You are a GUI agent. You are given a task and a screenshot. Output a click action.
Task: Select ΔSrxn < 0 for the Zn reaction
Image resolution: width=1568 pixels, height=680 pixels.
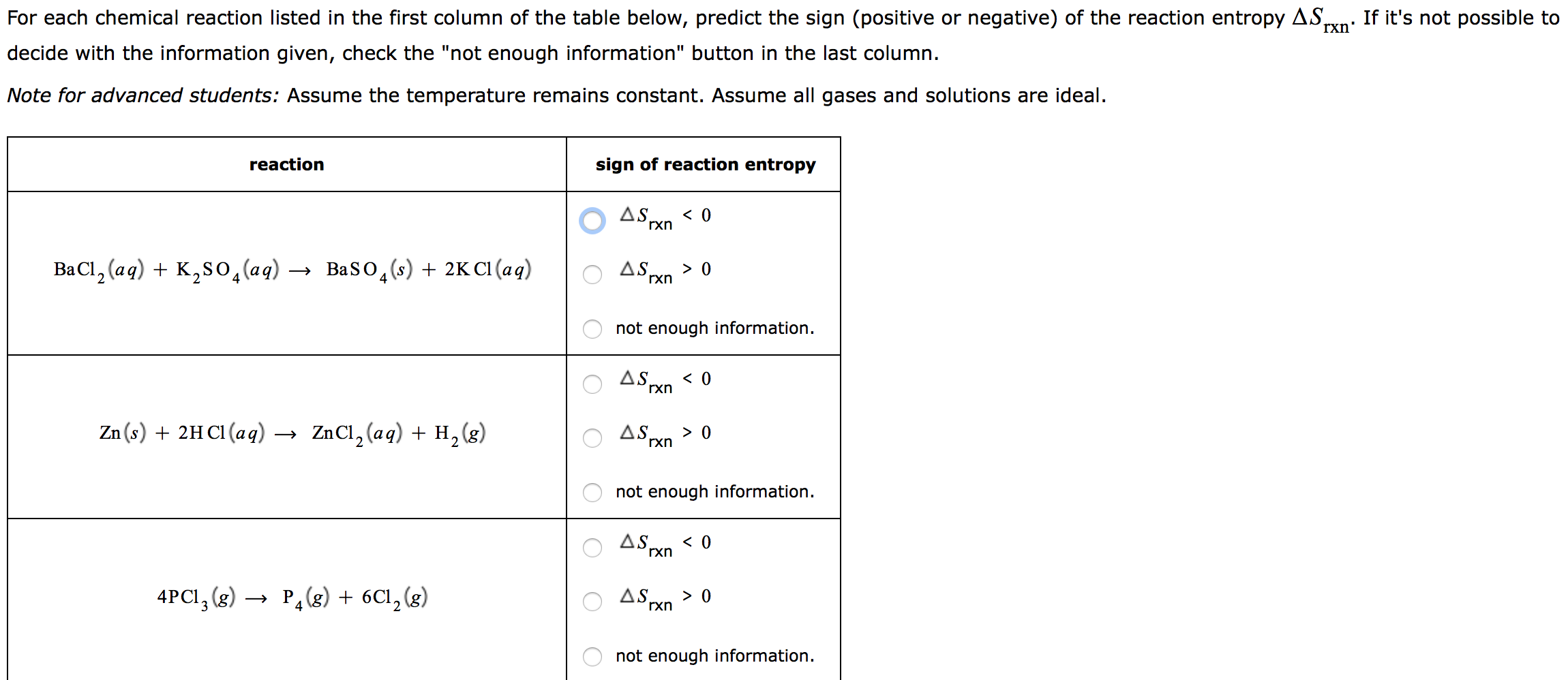[x=592, y=384]
